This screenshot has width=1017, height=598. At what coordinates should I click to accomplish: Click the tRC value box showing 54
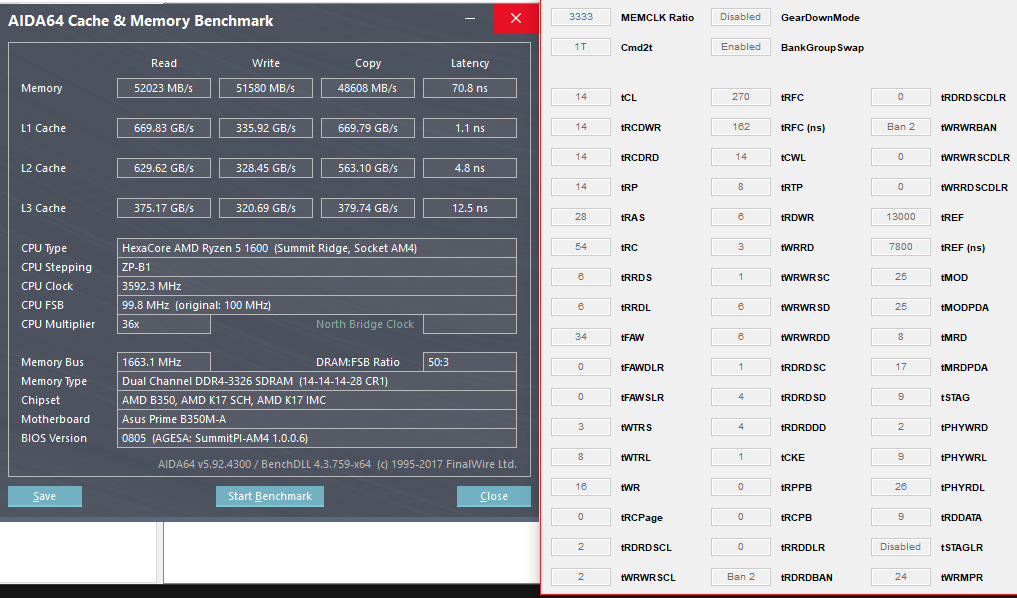point(580,246)
